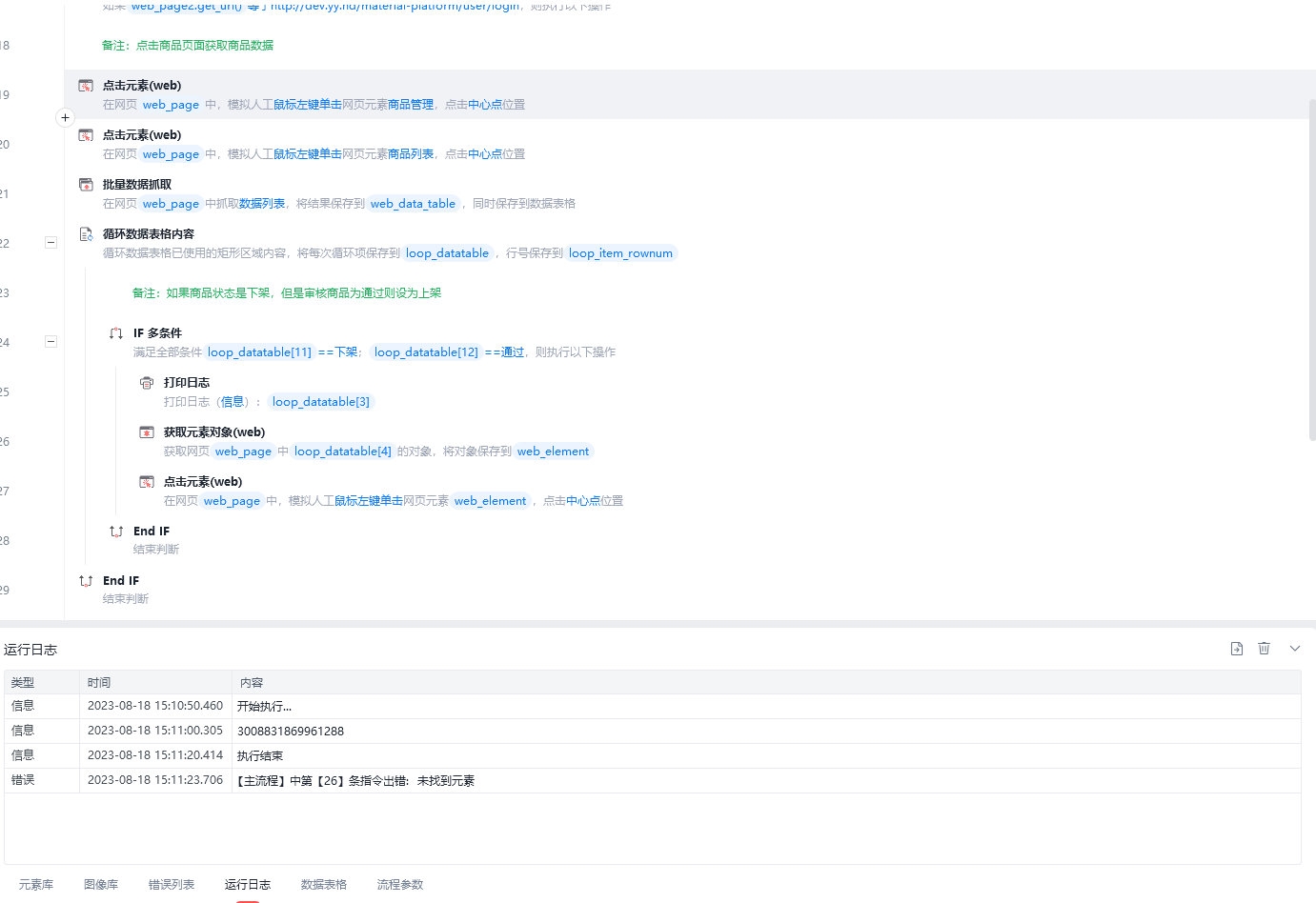Click the loop_datatable[4] variable chip
This screenshot has width=1316, height=903.
coord(343,451)
